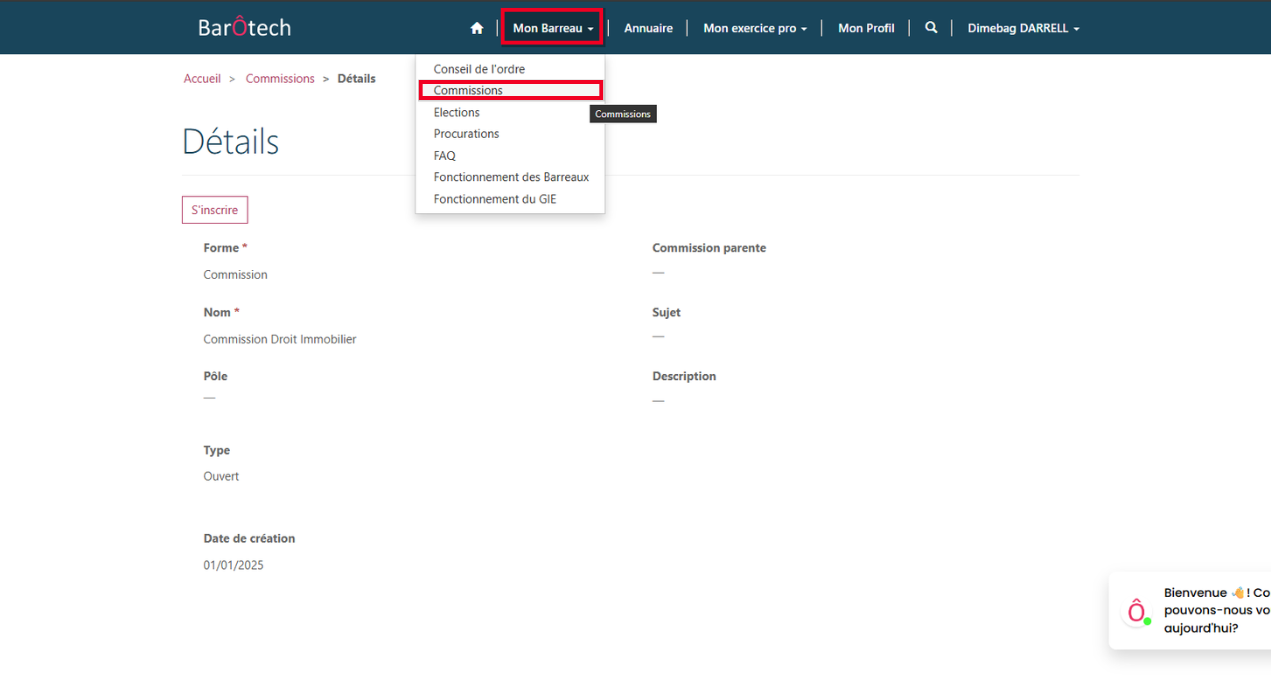Select Conseil de l'ordre menu entry
Image resolution: width=1271 pixels, height=700 pixels.
[x=479, y=69]
